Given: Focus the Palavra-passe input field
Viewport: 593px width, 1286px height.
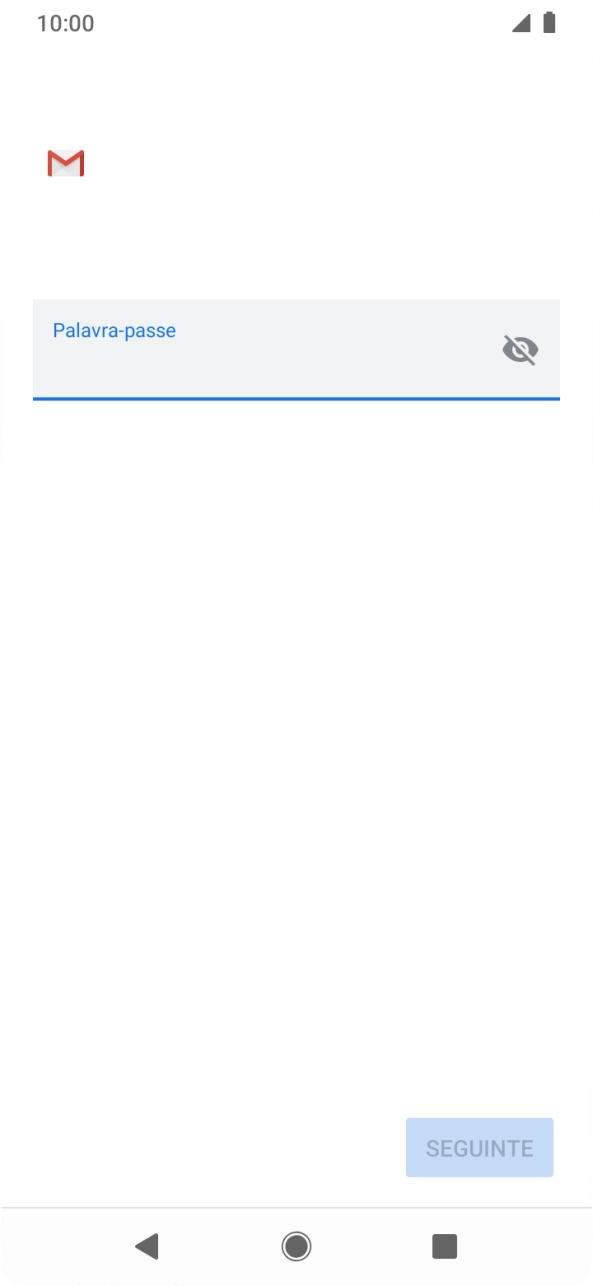Looking at the screenshot, I should coord(296,349).
